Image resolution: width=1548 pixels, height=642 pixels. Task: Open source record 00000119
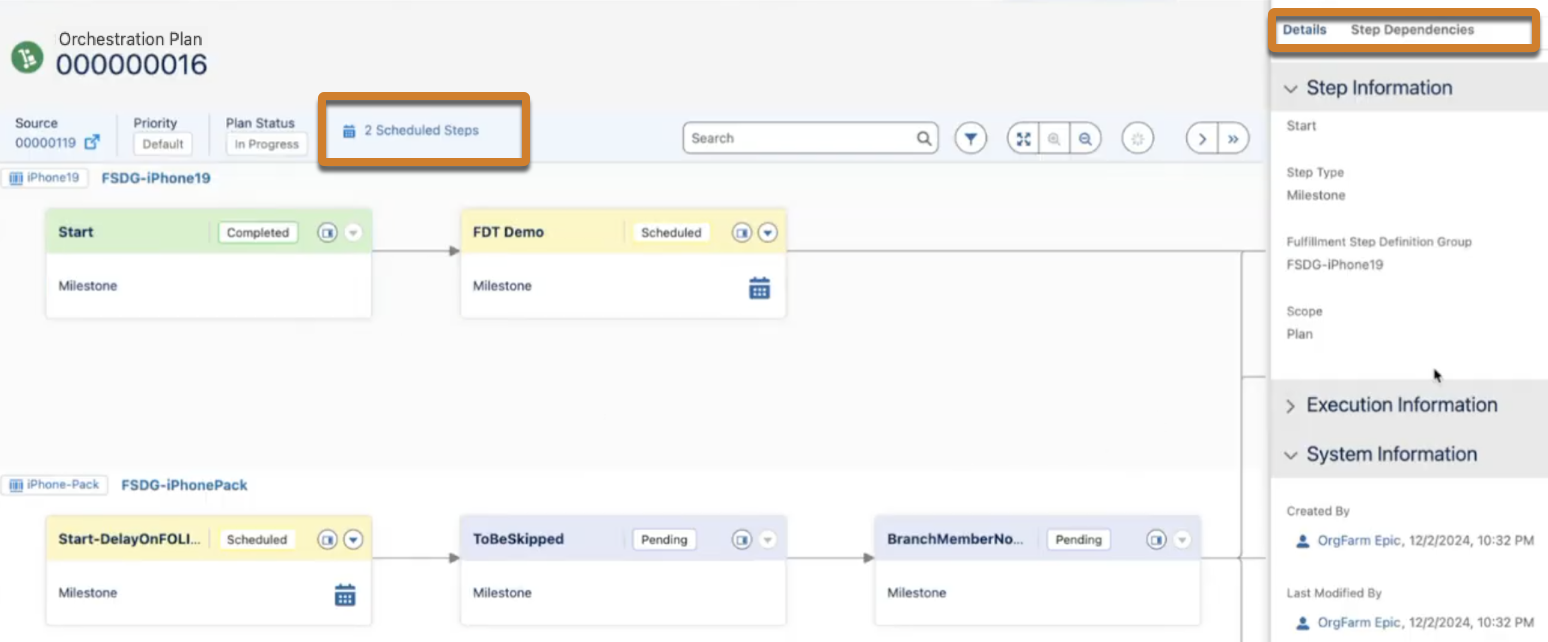point(45,143)
